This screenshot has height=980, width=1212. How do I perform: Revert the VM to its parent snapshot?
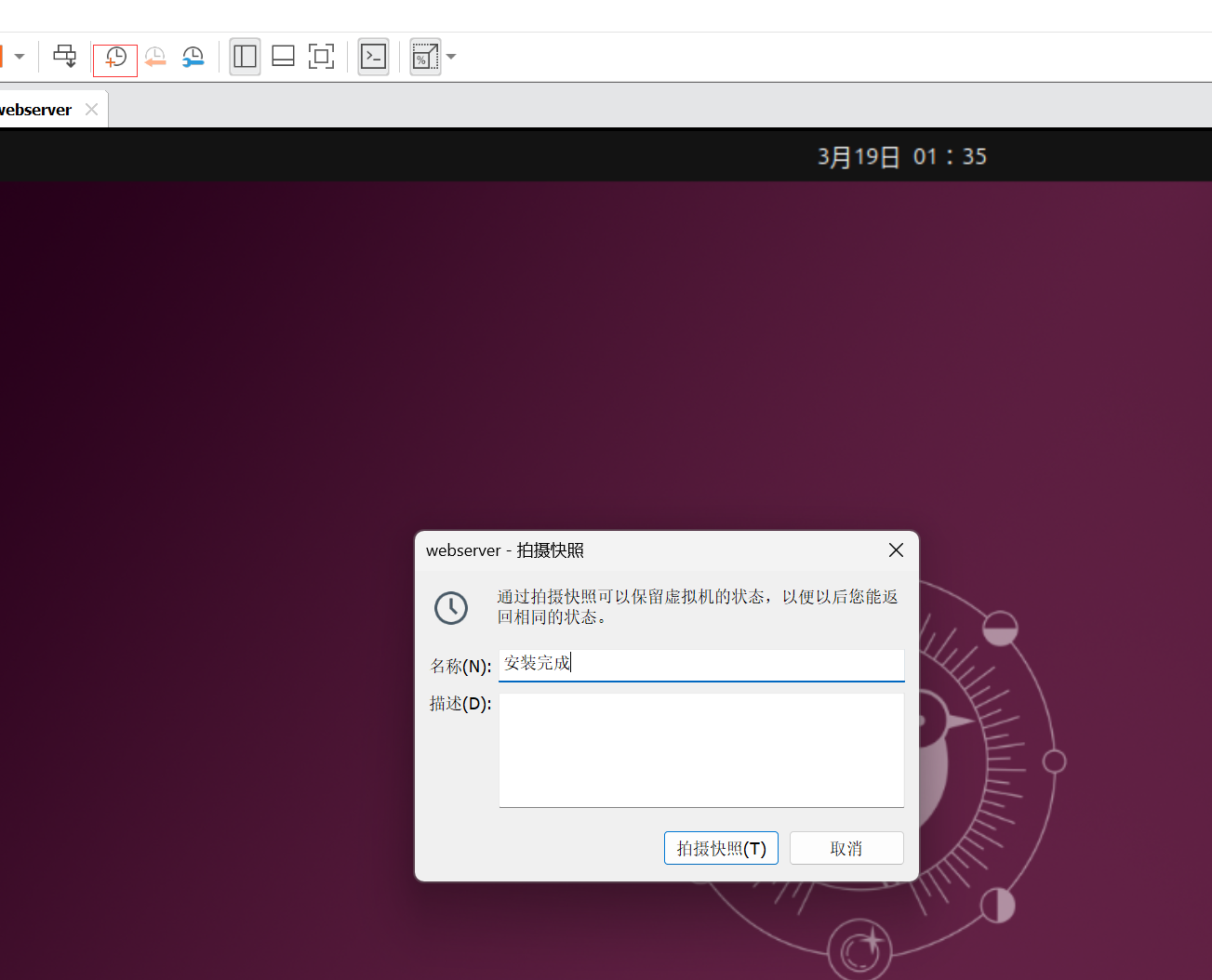coord(155,57)
